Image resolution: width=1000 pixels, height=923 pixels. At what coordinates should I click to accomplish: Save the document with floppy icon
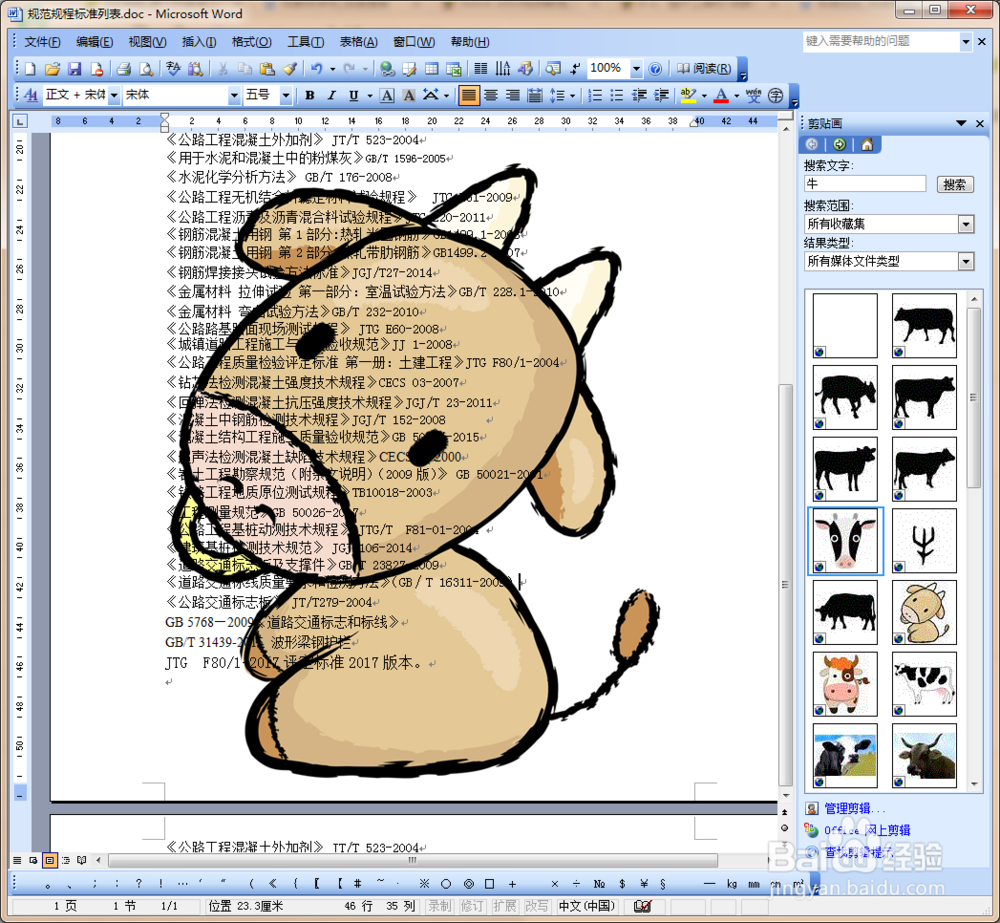pyautogui.click(x=75, y=68)
